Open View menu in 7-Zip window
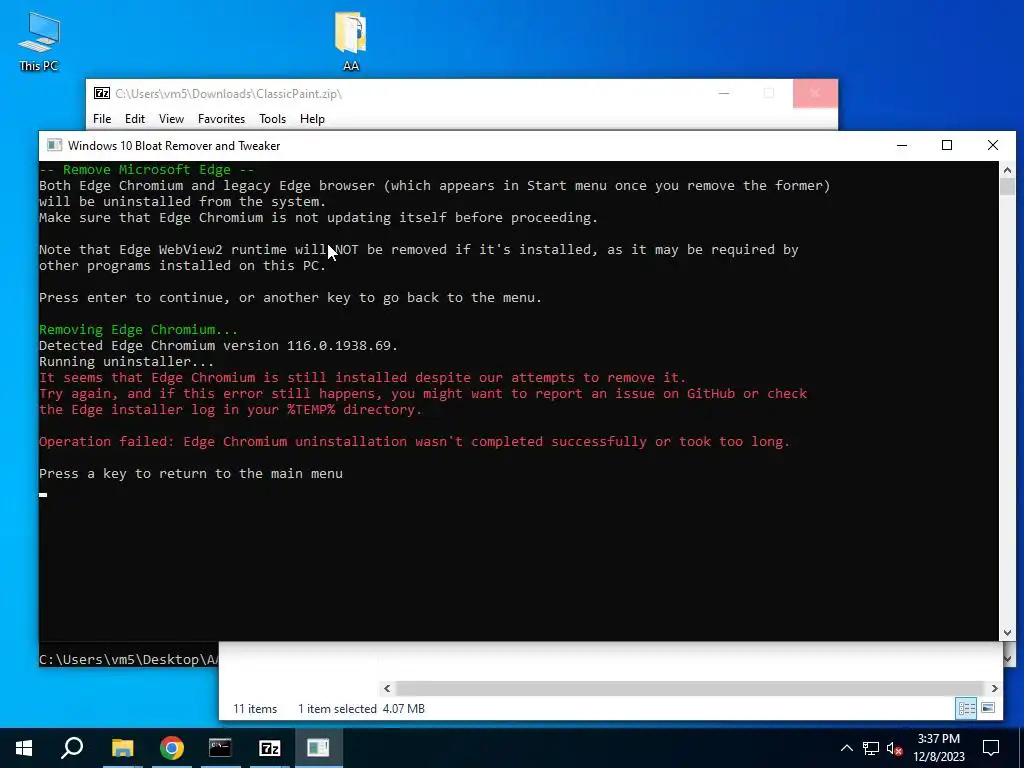1024x768 pixels. tap(171, 119)
